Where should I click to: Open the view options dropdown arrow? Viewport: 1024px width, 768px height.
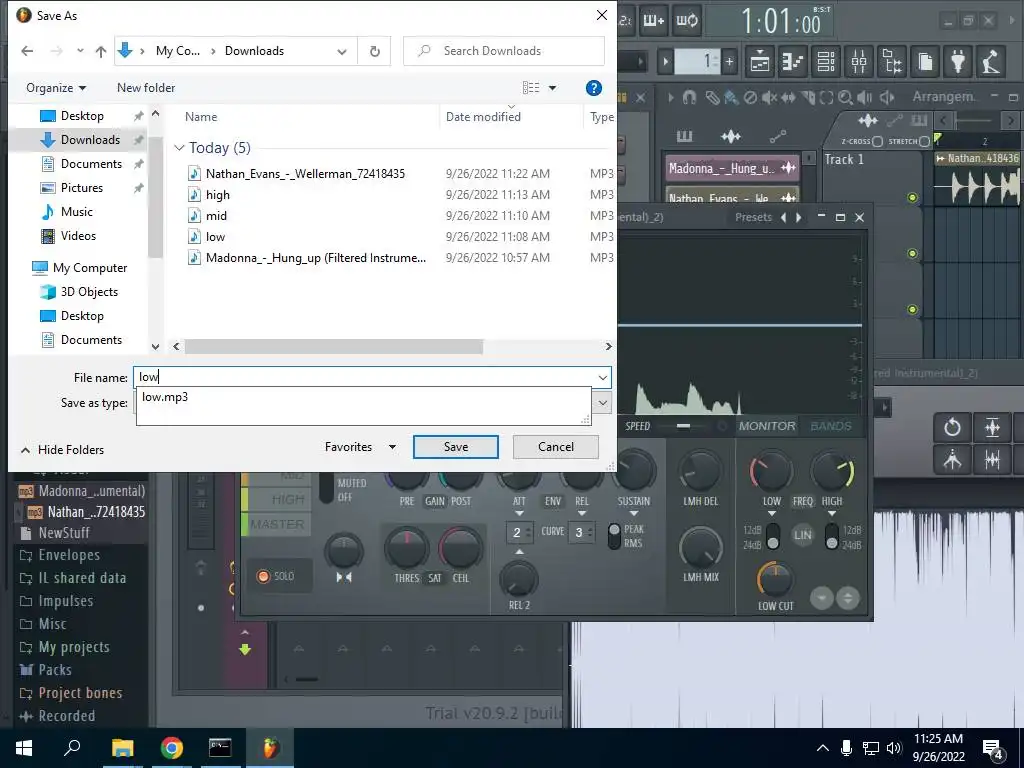[552, 88]
